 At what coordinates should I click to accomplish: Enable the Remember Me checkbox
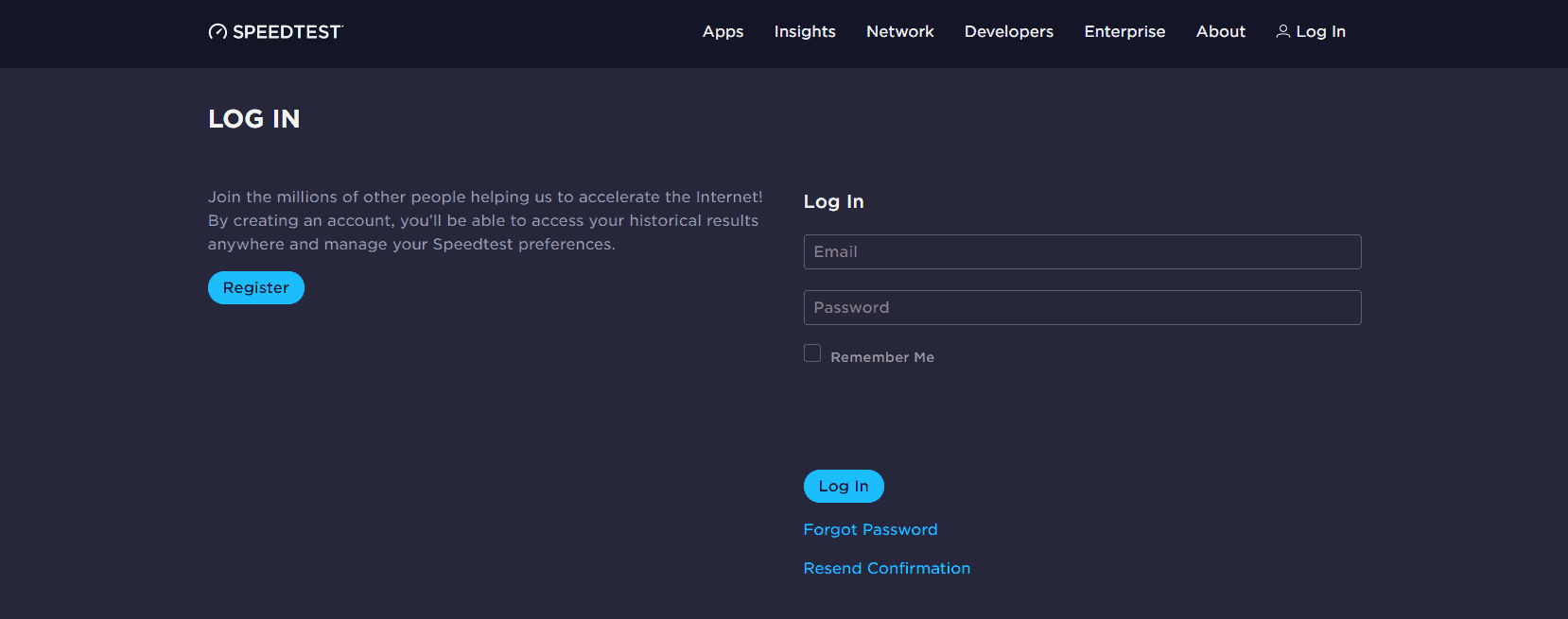[812, 353]
